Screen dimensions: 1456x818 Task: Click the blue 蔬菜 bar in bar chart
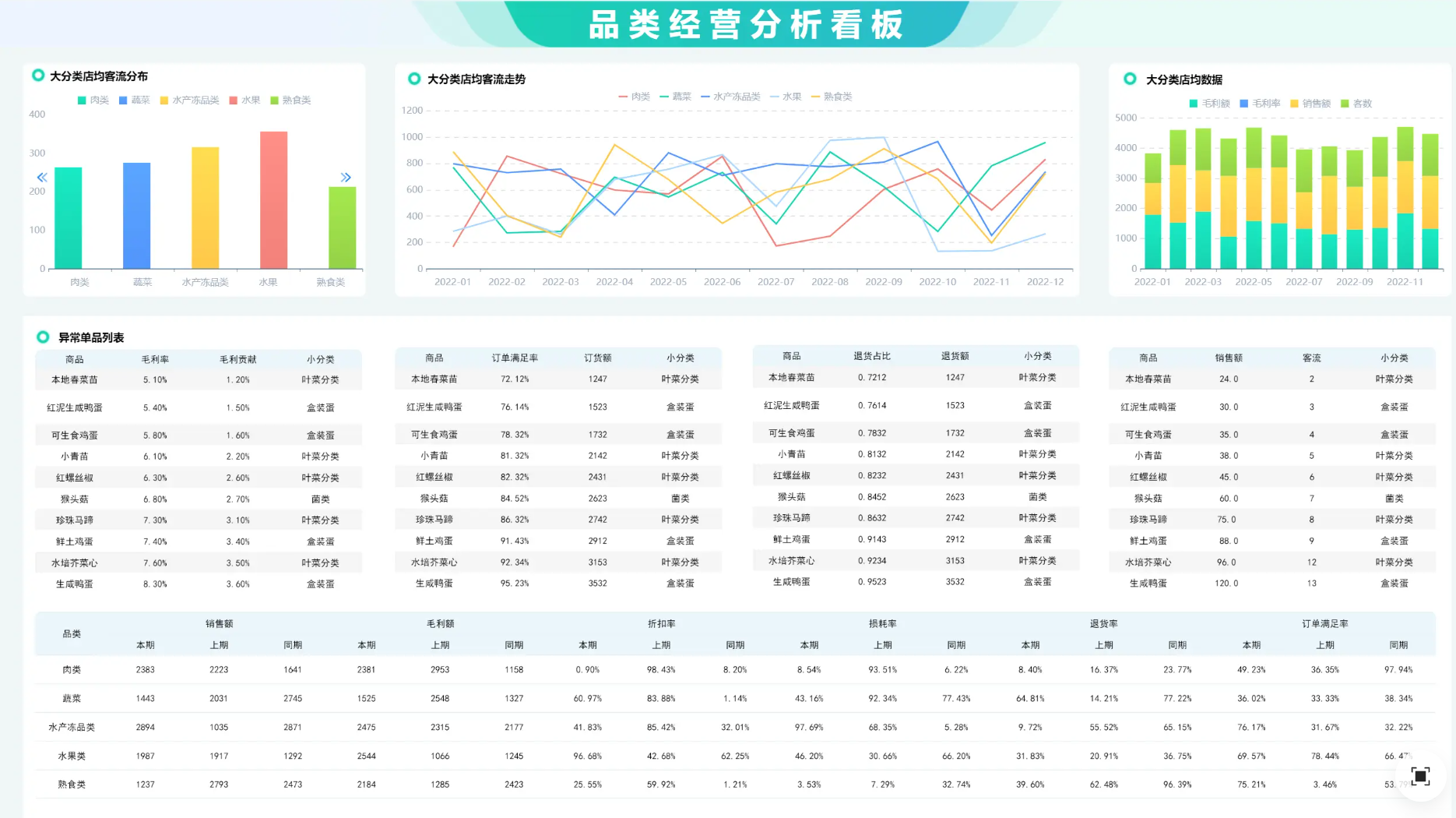coord(137,216)
